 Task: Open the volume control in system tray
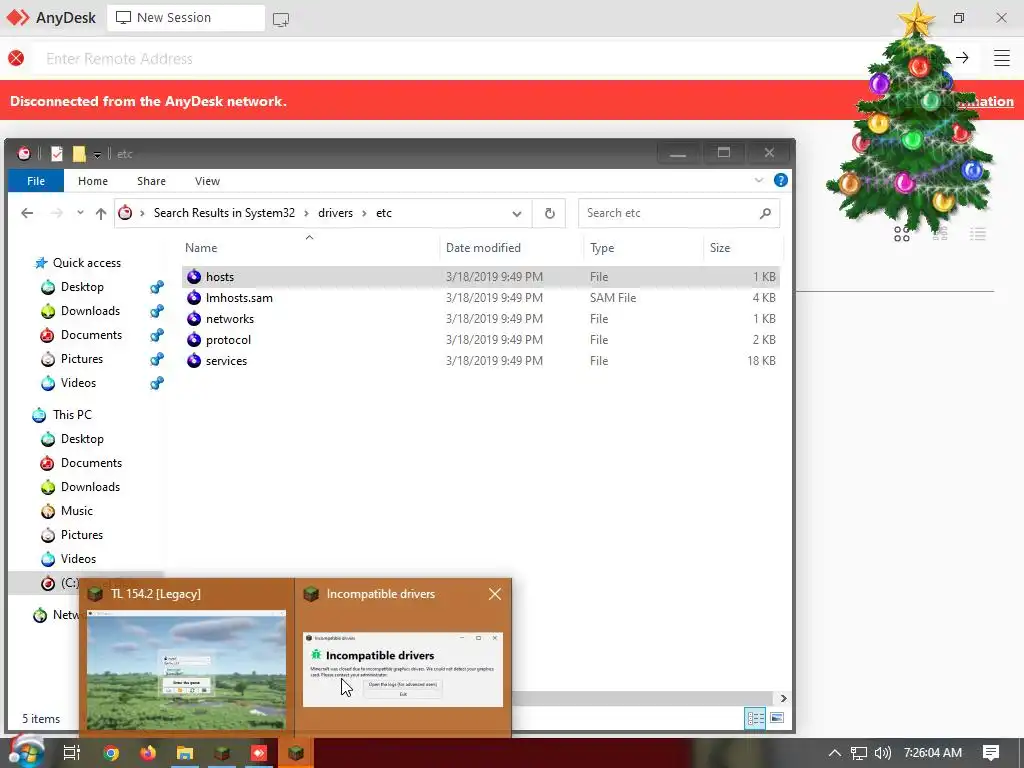pyautogui.click(x=882, y=753)
